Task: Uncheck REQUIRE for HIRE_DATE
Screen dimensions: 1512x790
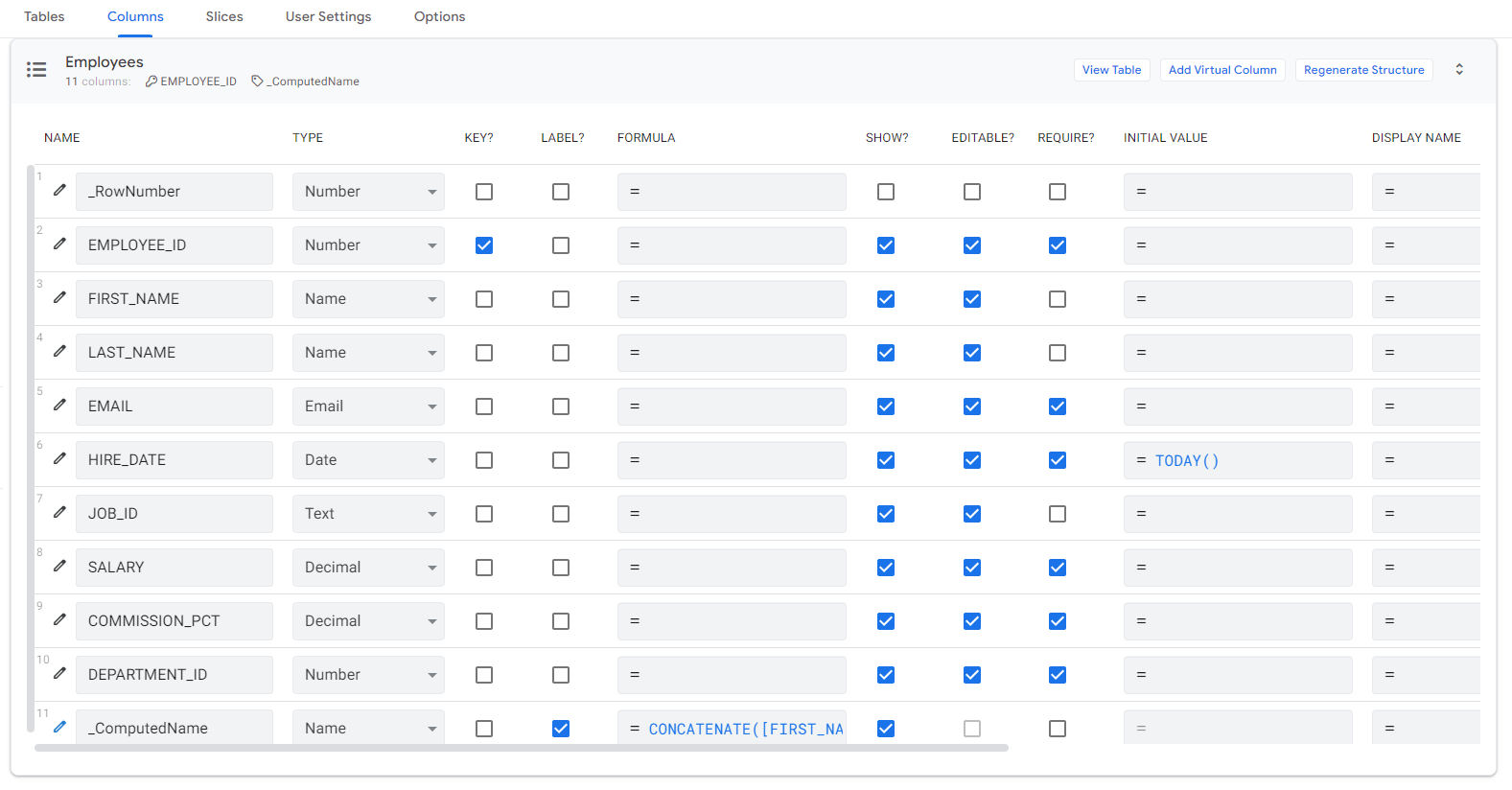Action: pos(1058,460)
